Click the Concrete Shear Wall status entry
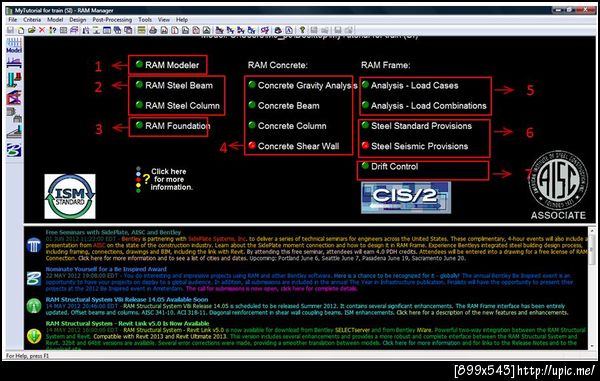 294,146
